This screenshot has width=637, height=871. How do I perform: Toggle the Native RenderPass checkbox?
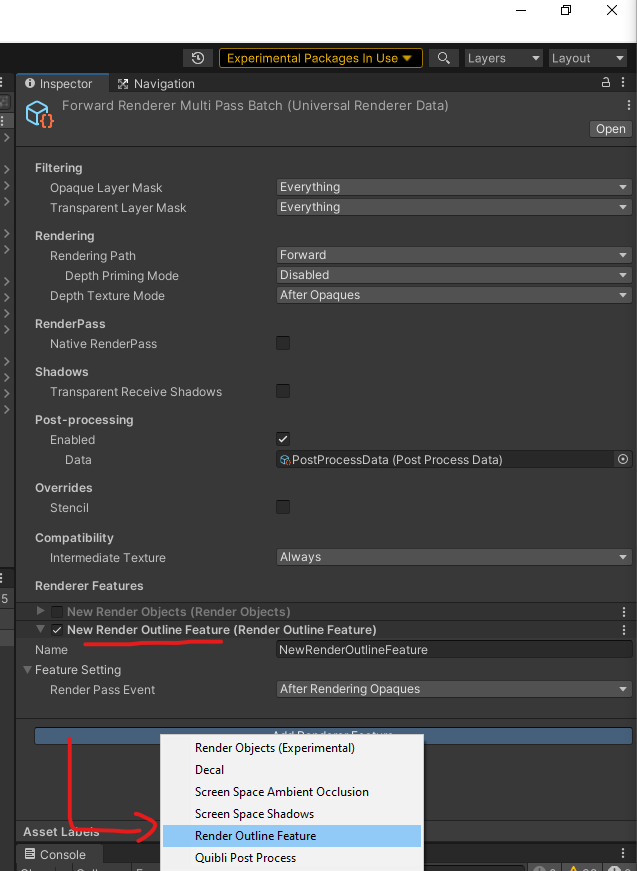pyautogui.click(x=283, y=343)
